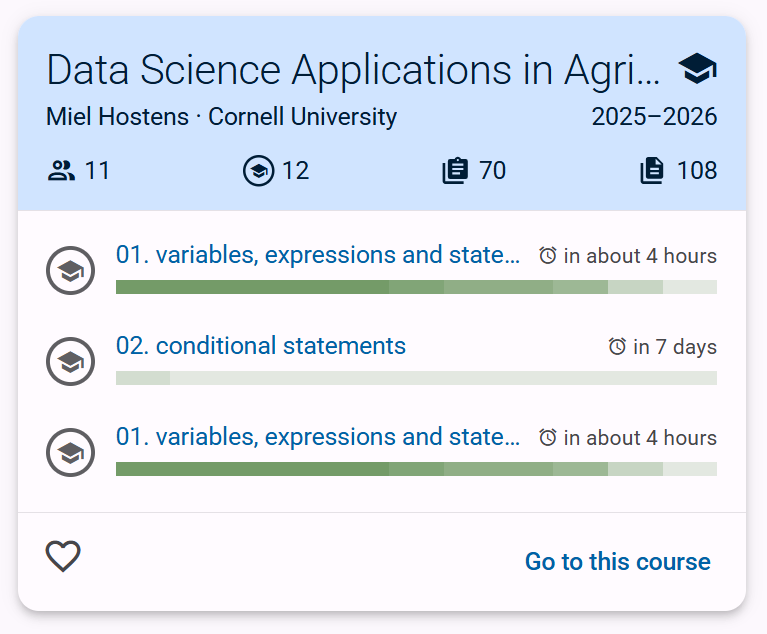Screen dimensions: 767x634
Task: Click the alarm clock icon next to 'in 7 days'
Action: point(617,347)
